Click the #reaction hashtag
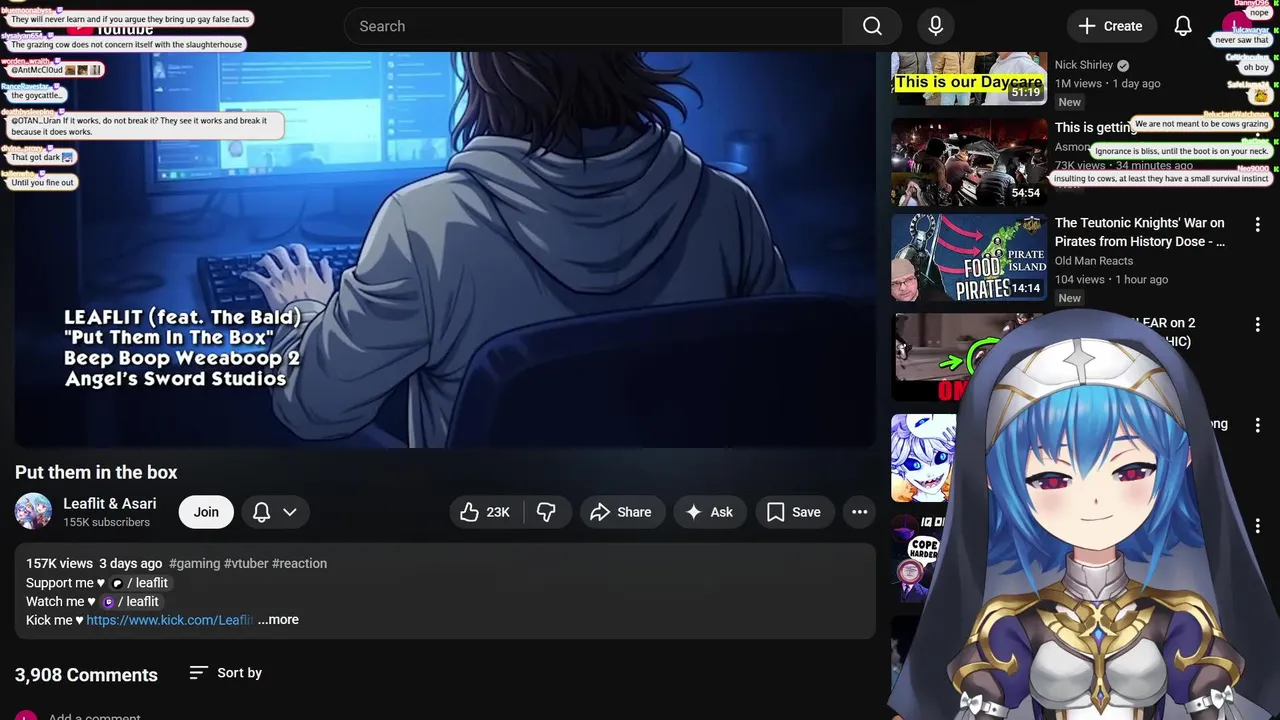Viewport: 1280px width, 720px height. coord(299,563)
